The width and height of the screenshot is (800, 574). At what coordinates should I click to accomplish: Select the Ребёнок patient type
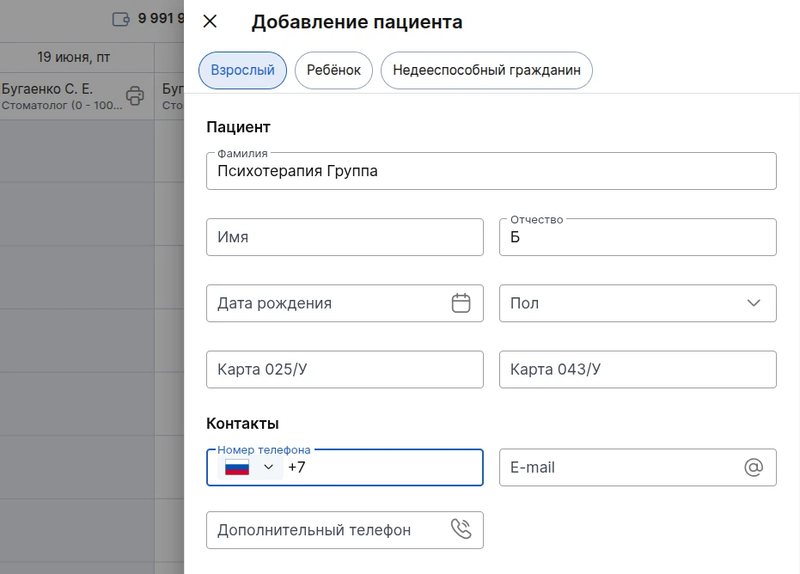tap(334, 70)
